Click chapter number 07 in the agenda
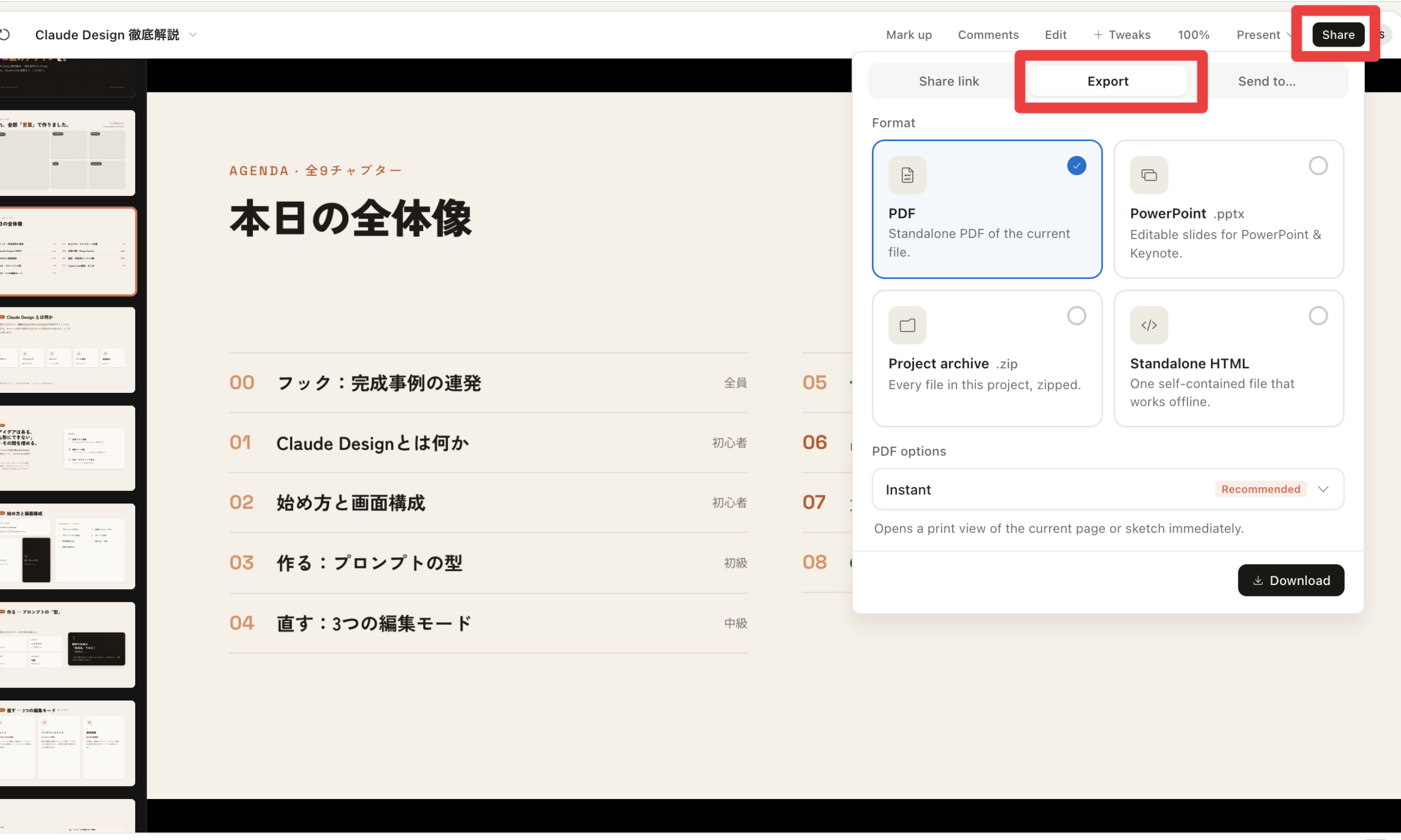The image size is (1401, 840). (813, 503)
